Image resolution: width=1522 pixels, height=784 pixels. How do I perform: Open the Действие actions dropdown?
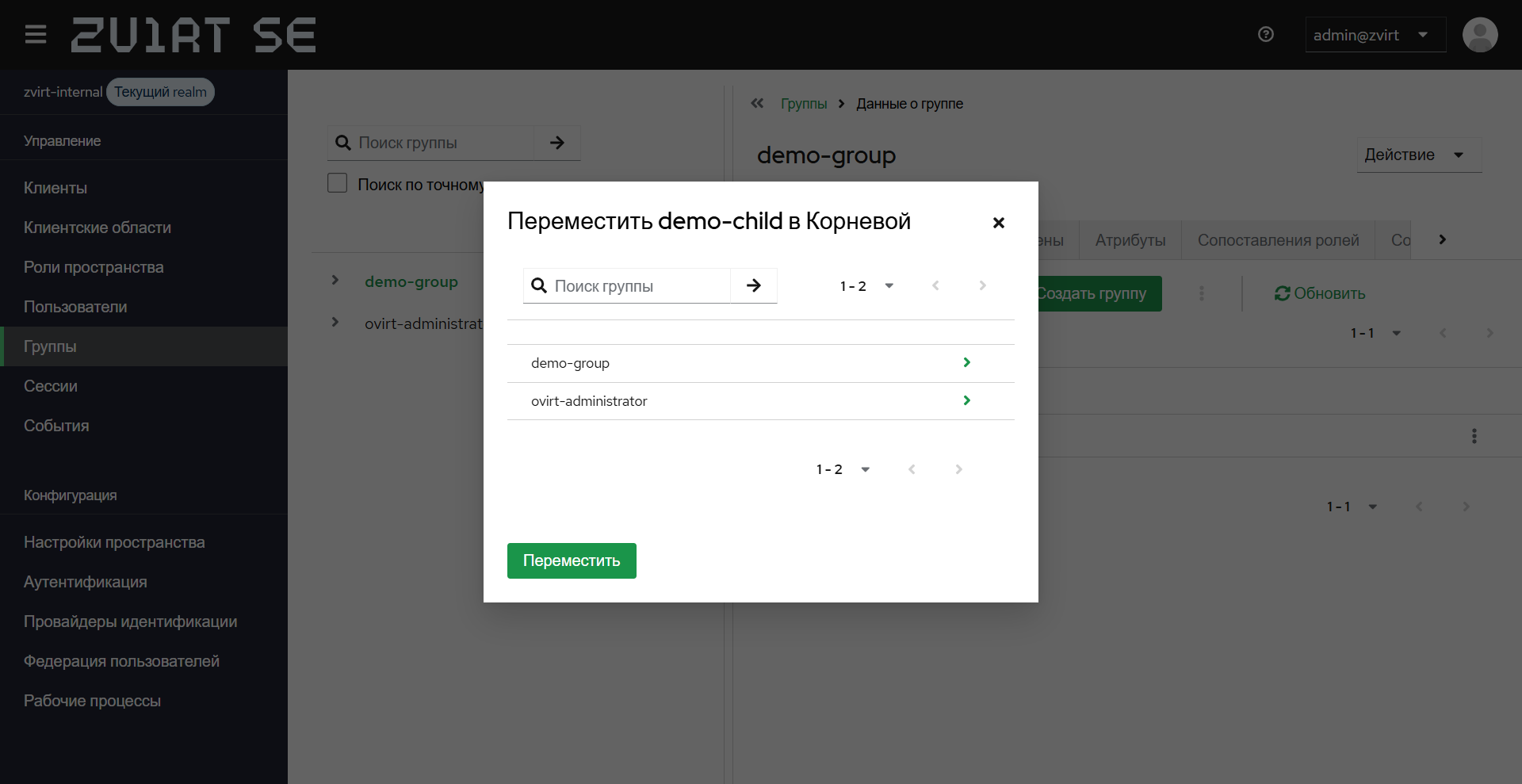click(1419, 155)
